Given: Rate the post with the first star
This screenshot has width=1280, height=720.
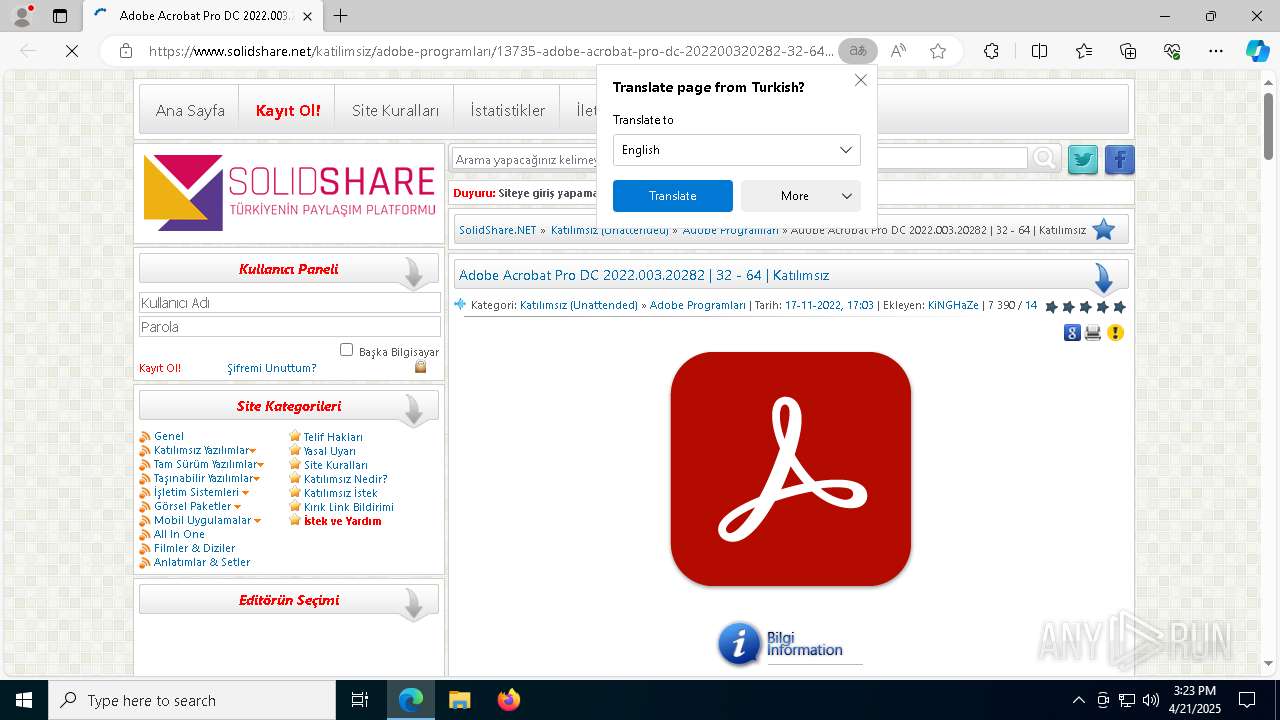Looking at the screenshot, I should pos(1051,306).
